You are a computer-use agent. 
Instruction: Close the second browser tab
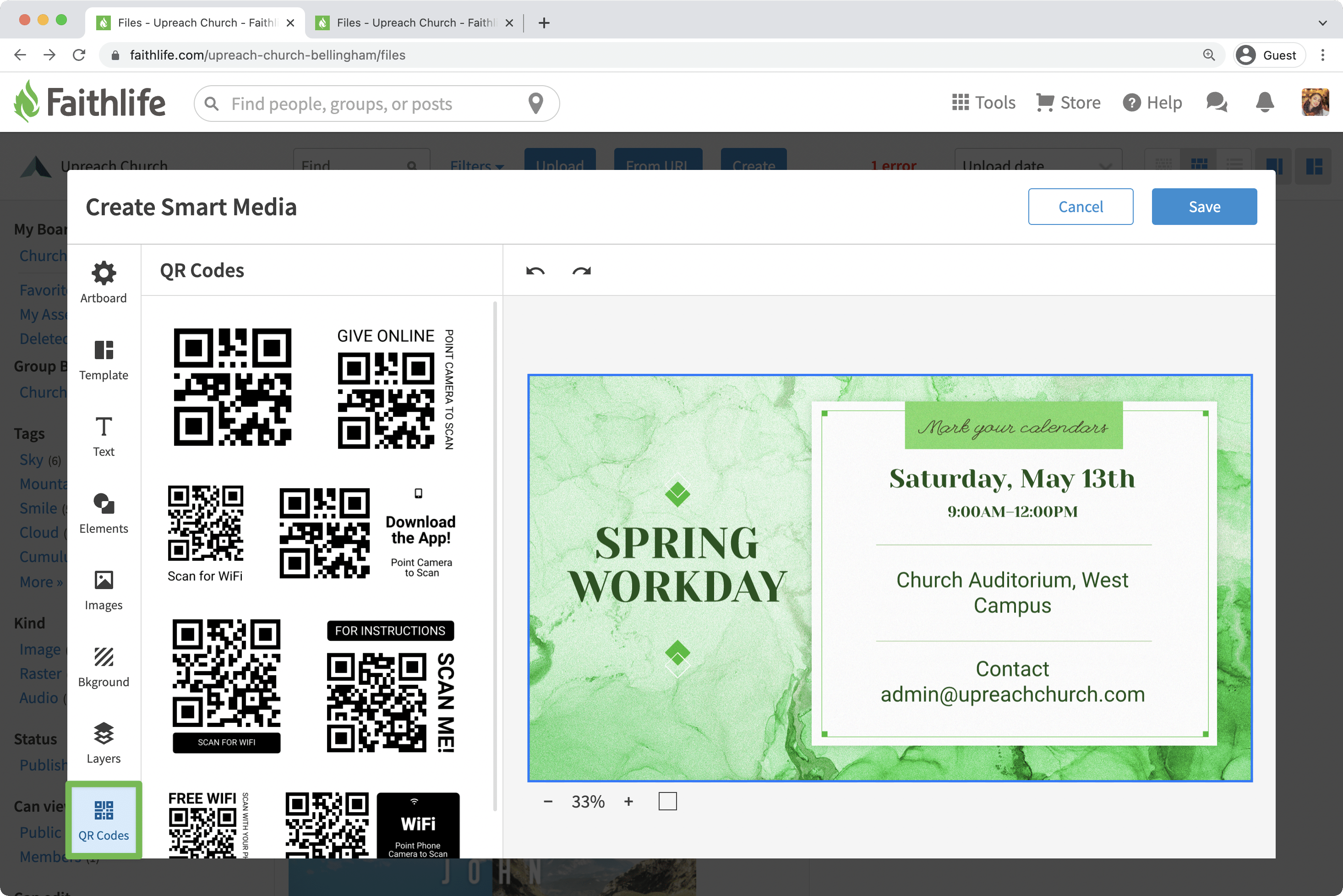point(509,23)
